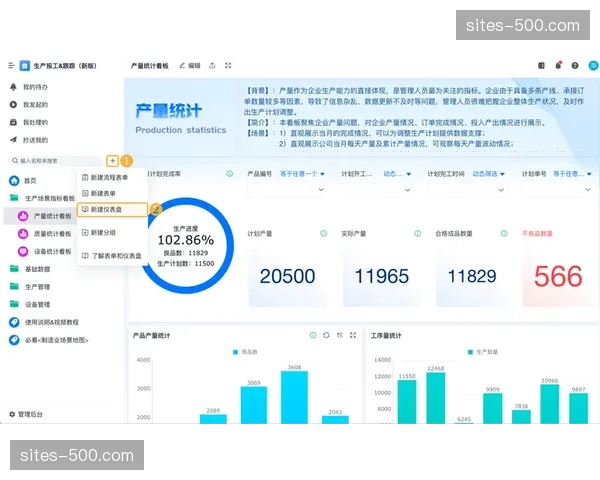The image size is (600, 480).
Task: Click the 20500 计划产量 value
Action: (287, 276)
